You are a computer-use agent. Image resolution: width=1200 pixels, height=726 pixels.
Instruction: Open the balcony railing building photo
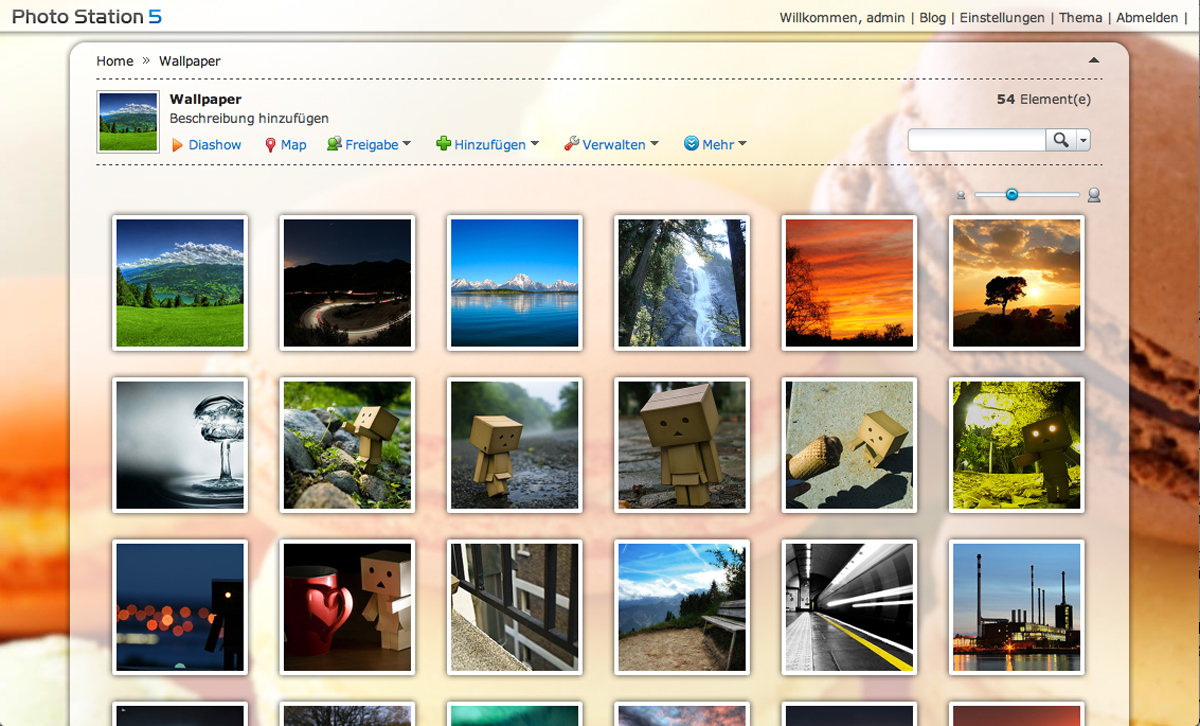[514, 607]
